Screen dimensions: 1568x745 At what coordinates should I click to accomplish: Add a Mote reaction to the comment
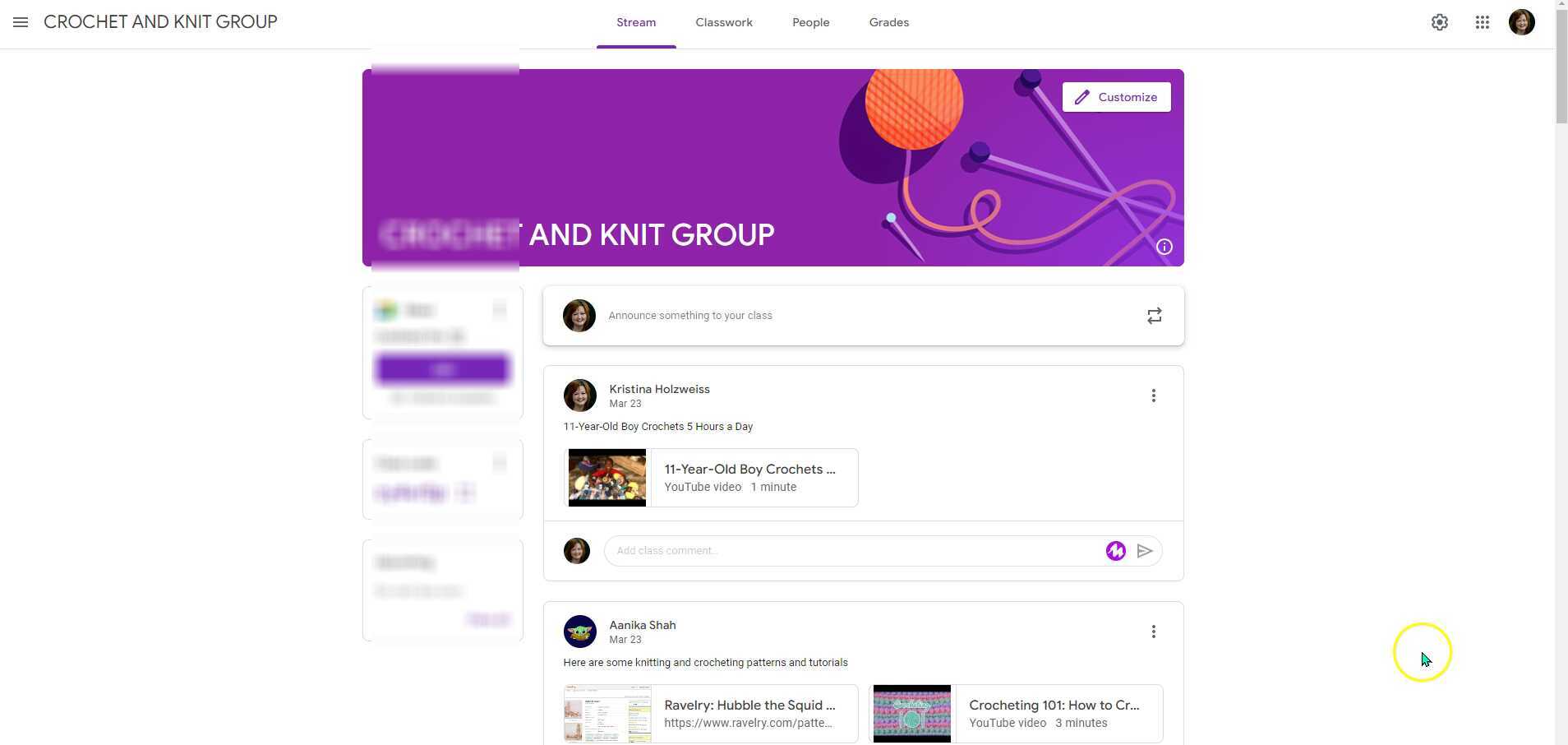(1115, 550)
